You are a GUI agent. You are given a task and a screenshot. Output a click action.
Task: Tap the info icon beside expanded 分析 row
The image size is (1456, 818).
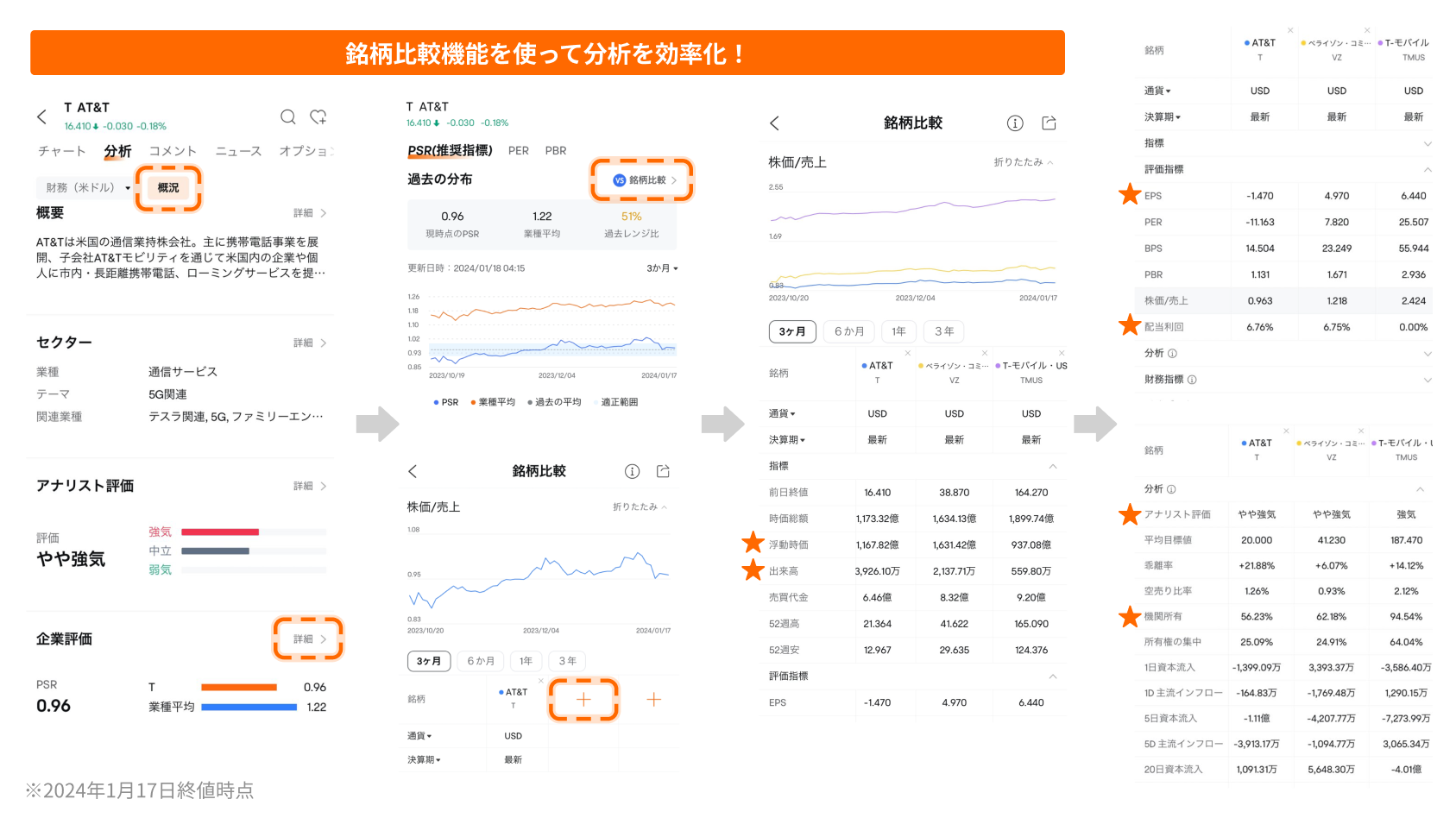click(1171, 489)
